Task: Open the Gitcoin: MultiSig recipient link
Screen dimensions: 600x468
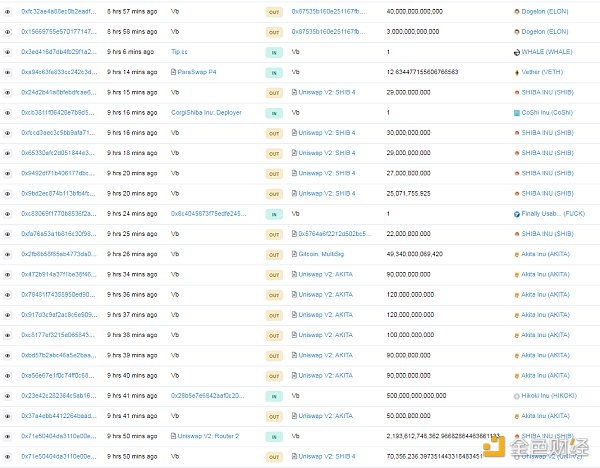Action: [x=321, y=254]
